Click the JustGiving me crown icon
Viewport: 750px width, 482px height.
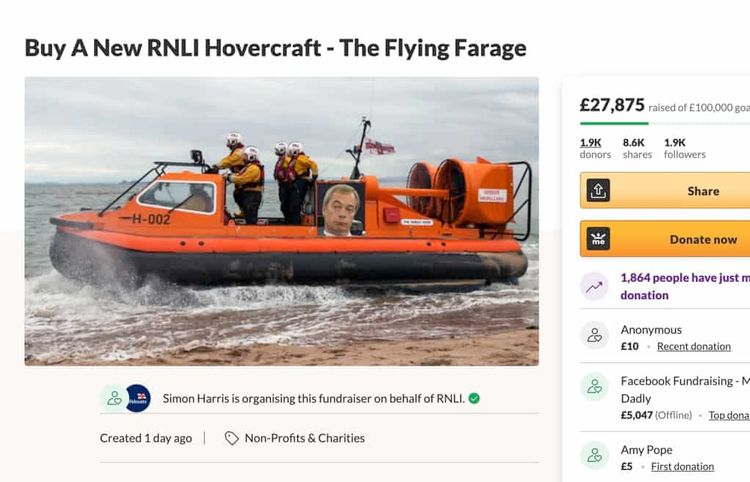[598, 239]
